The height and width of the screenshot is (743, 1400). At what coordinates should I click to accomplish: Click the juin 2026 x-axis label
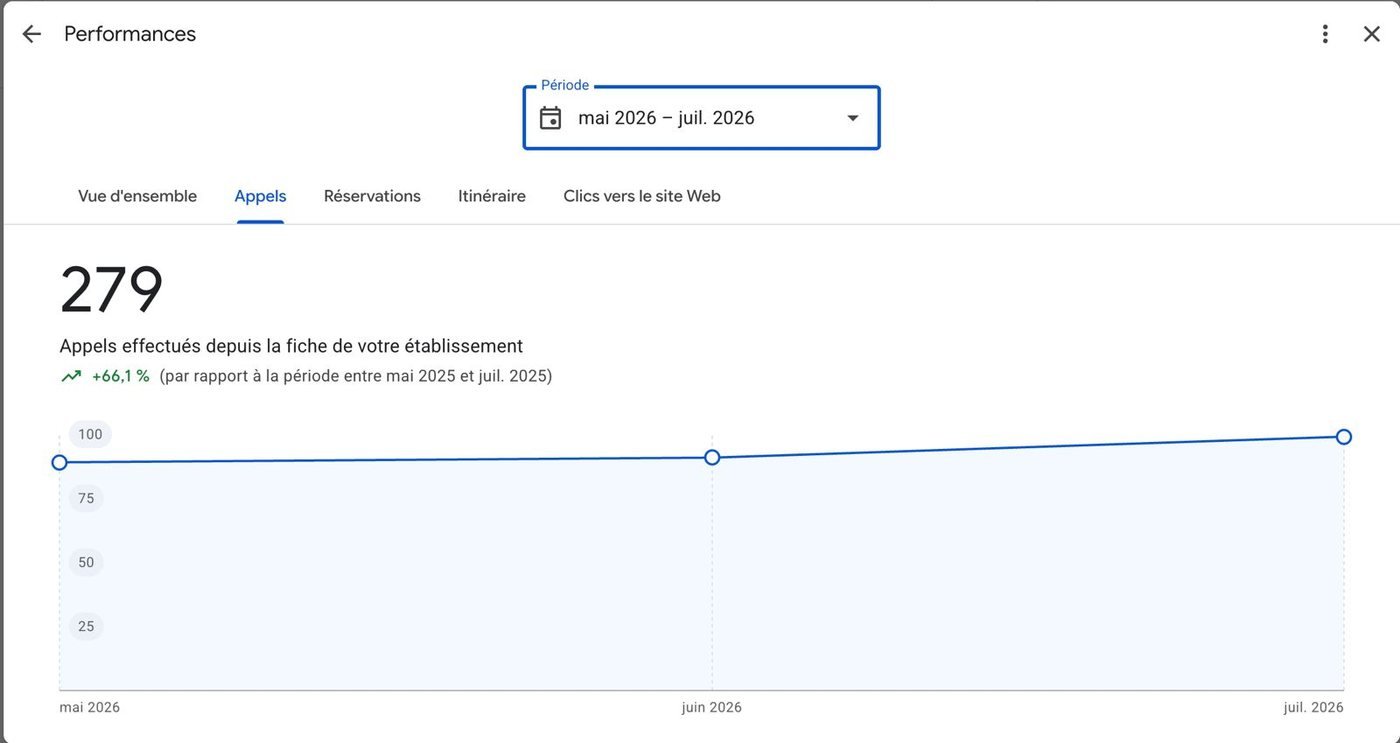(712, 707)
